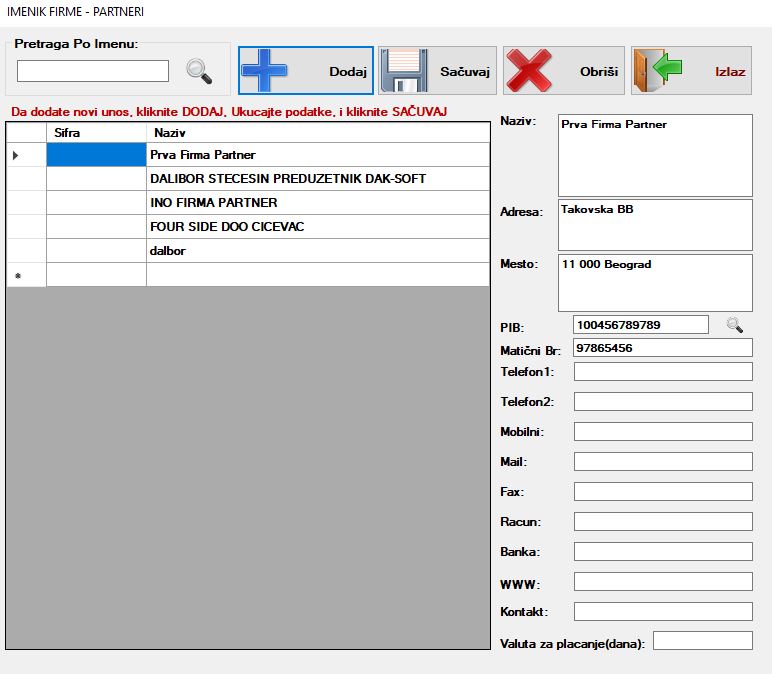The width and height of the screenshot is (772, 674).
Task: Select the Prva Firma Partner row
Action: click(318, 155)
